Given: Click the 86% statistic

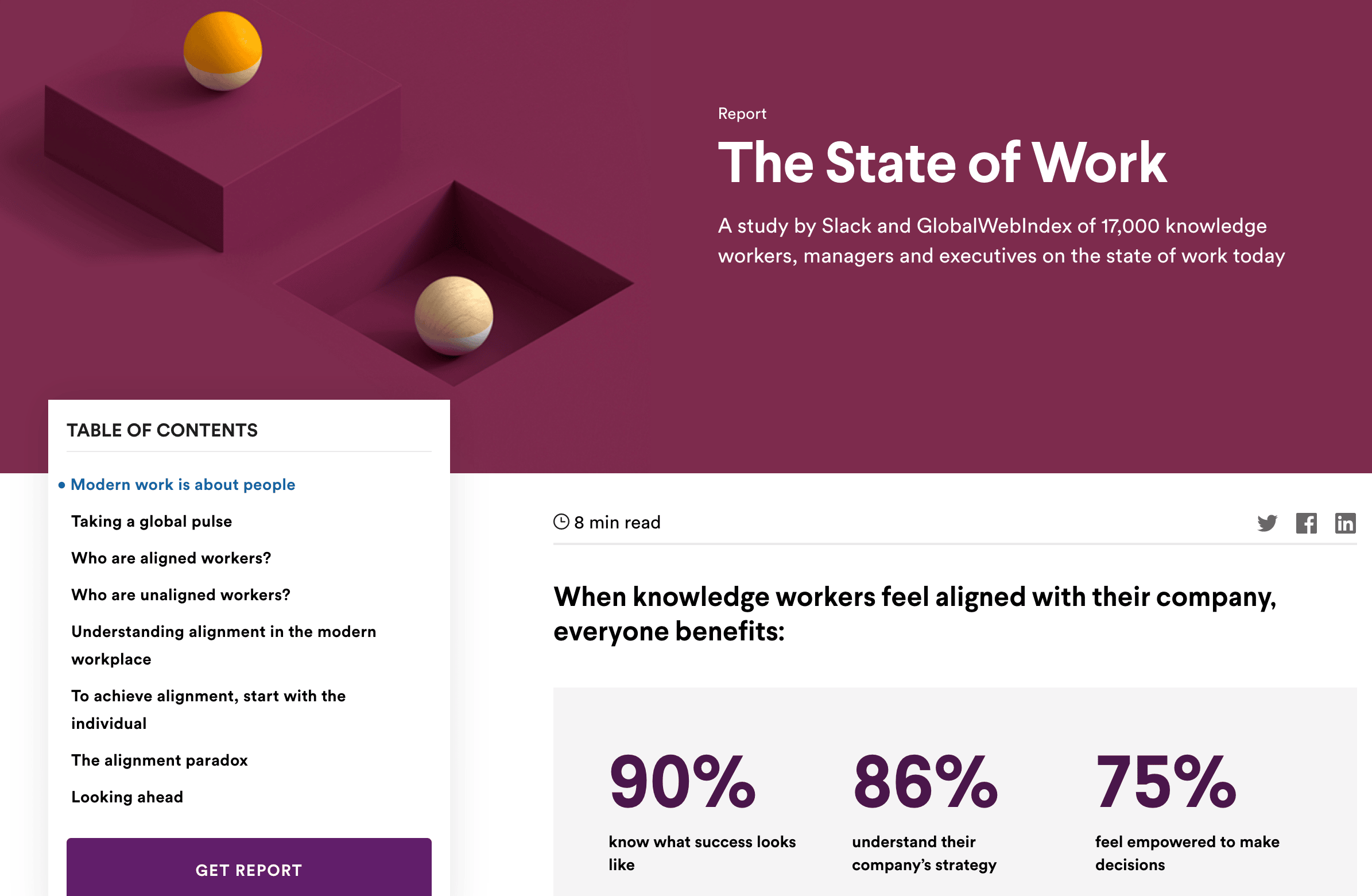Looking at the screenshot, I should [x=925, y=782].
